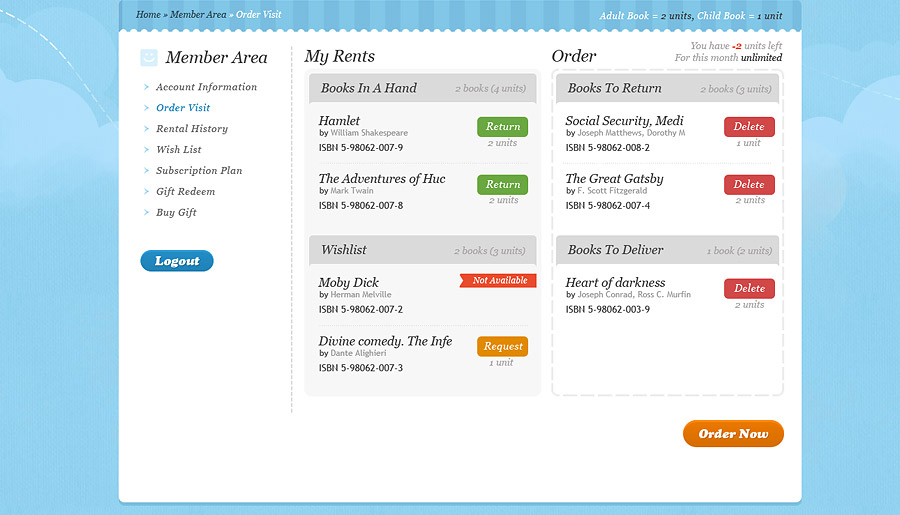900x515 pixels.
Task: Open the Member Area breadcrumb link
Action: click(198, 14)
